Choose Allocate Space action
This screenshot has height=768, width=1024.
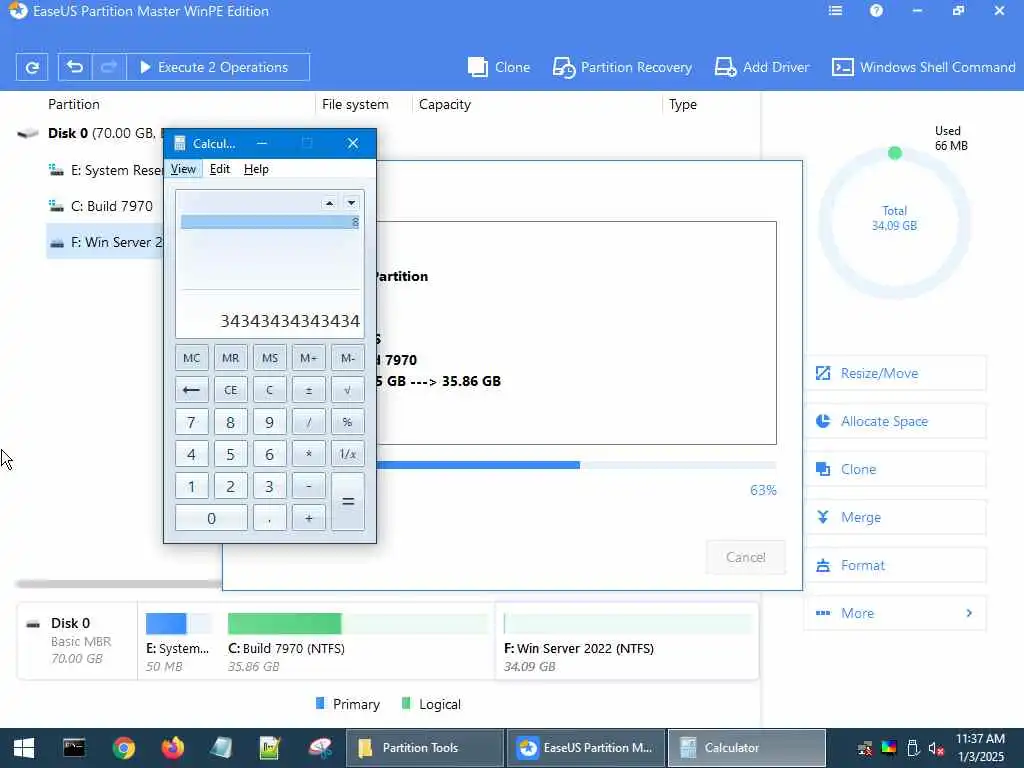(895, 421)
